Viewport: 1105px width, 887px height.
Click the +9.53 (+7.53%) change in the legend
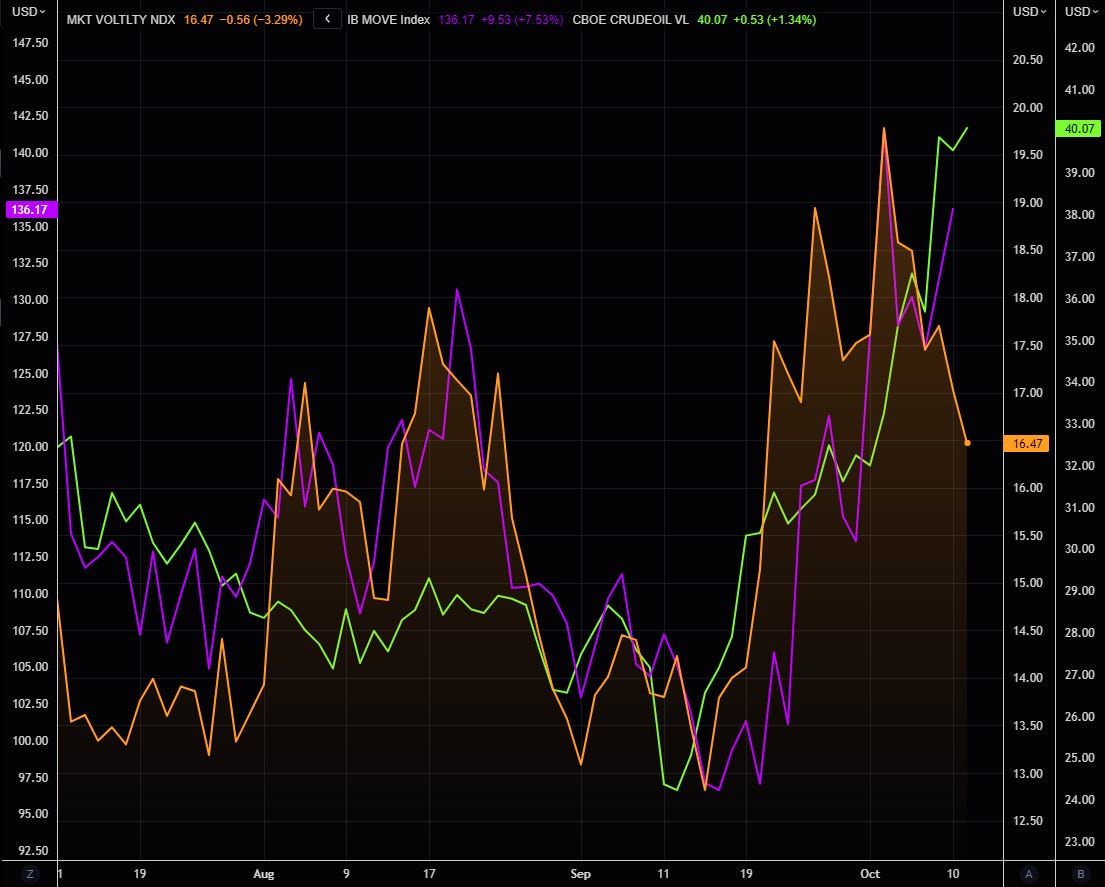521,20
